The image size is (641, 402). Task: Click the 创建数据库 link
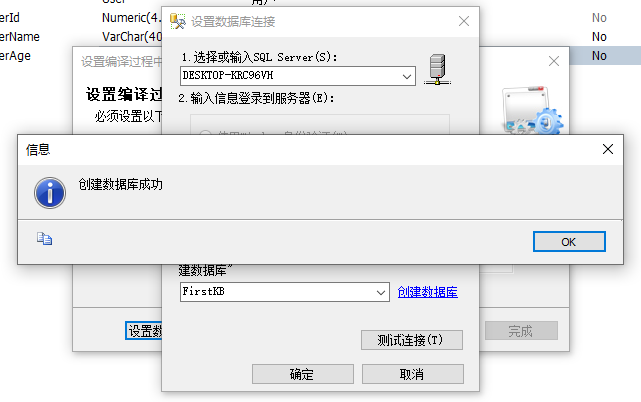pos(428,292)
